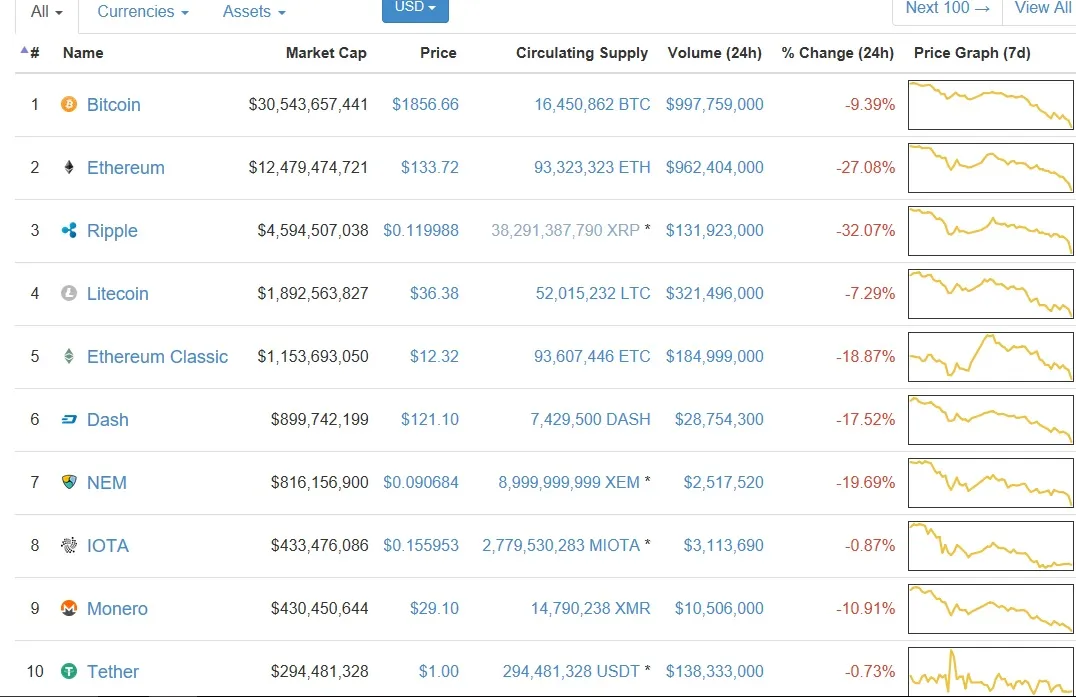This screenshot has height=697, width=1076.
Task: Open the Monero link
Action: (x=117, y=609)
